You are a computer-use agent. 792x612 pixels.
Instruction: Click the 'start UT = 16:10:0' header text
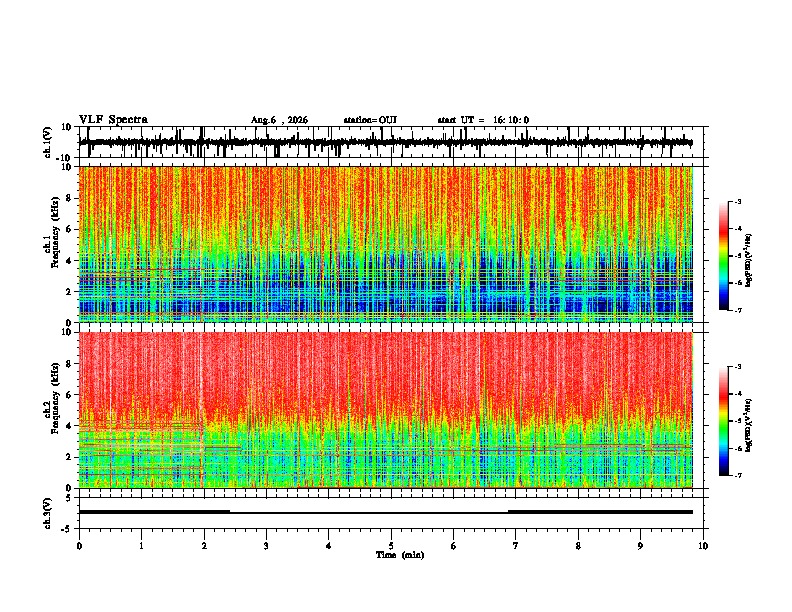[x=483, y=120]
